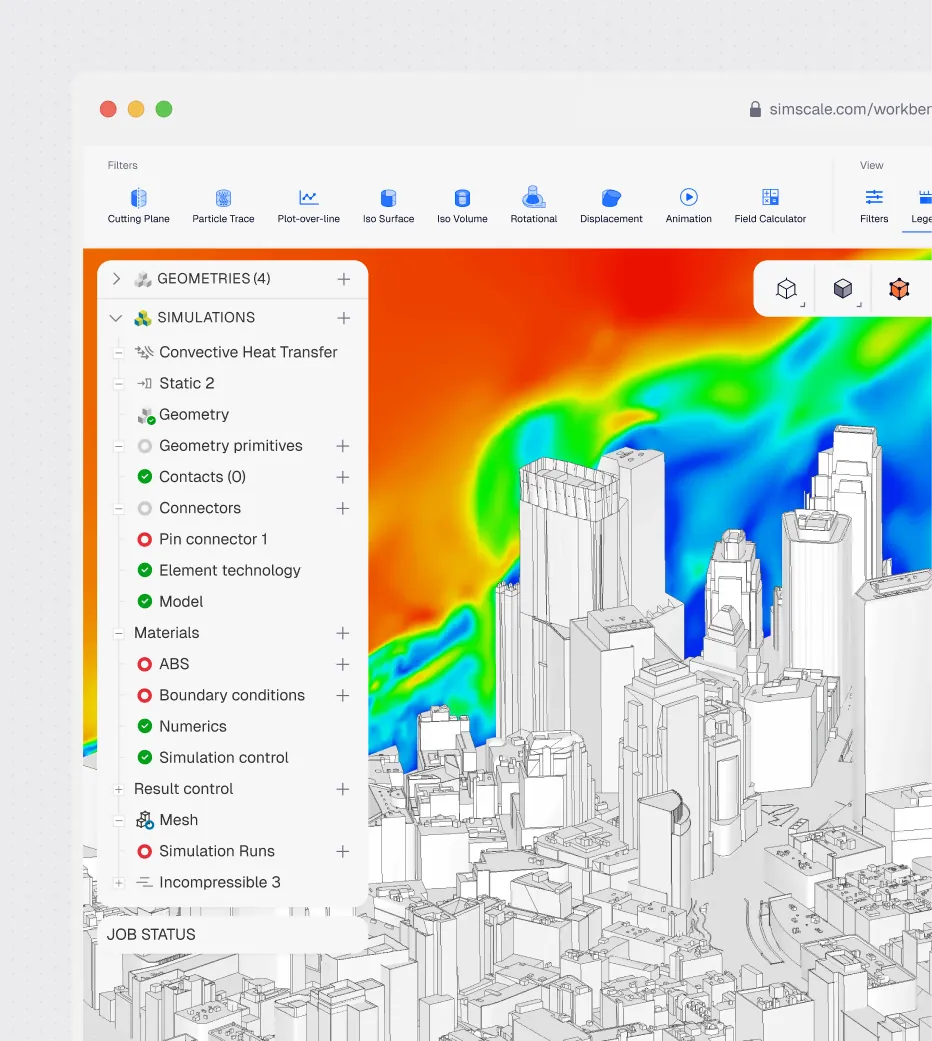Select the Displacement filter
The height and width of the screenshot is (1041, 932).
tap(611, 205)
